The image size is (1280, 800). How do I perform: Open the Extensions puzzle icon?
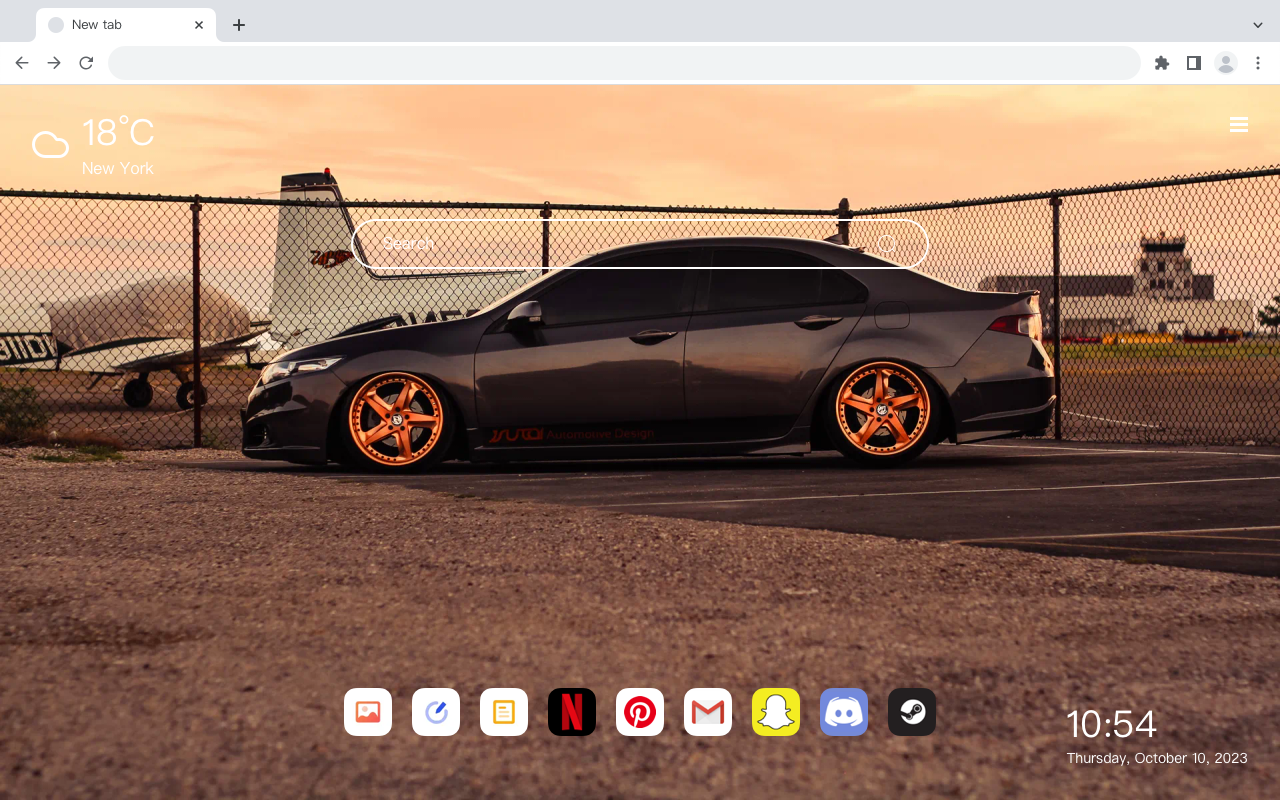click(1161, 63)
